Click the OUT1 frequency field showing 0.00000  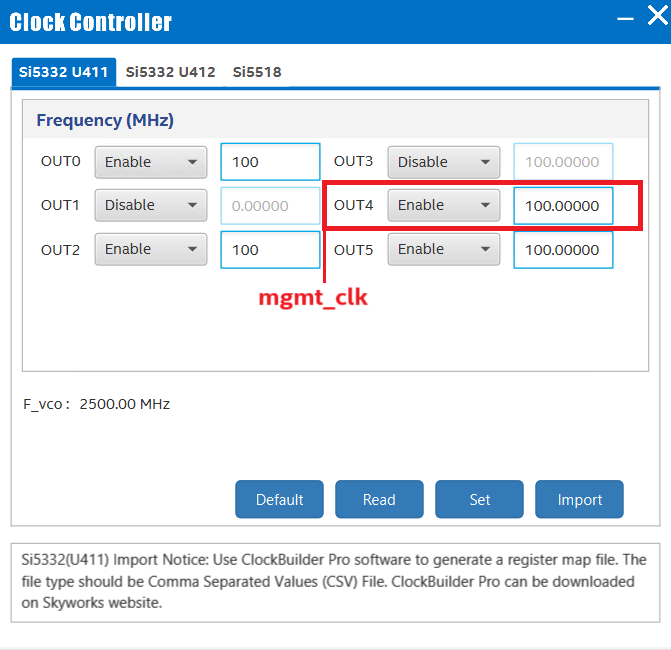click(270, 206)
